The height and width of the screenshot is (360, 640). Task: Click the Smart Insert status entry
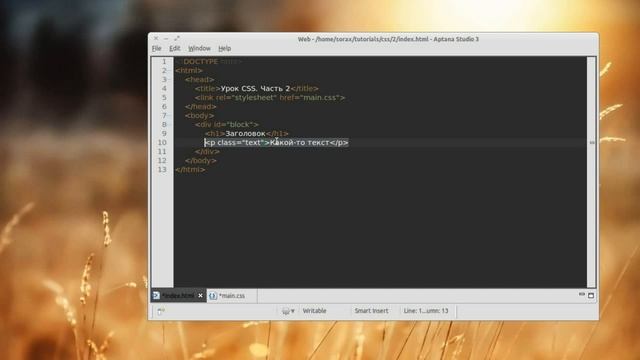pos(371,311)
